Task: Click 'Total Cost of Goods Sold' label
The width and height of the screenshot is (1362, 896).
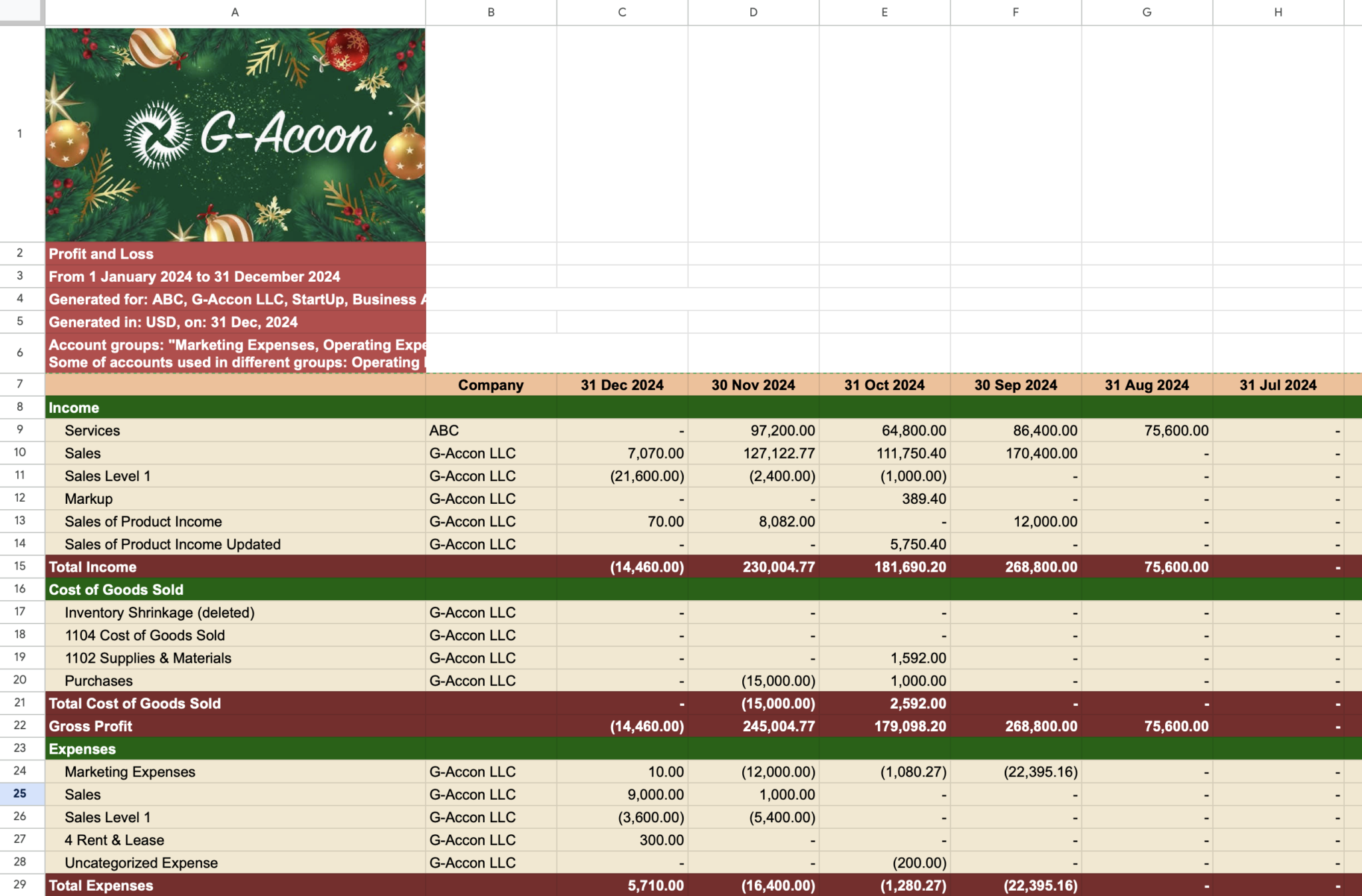Action: tap(235, 703)
